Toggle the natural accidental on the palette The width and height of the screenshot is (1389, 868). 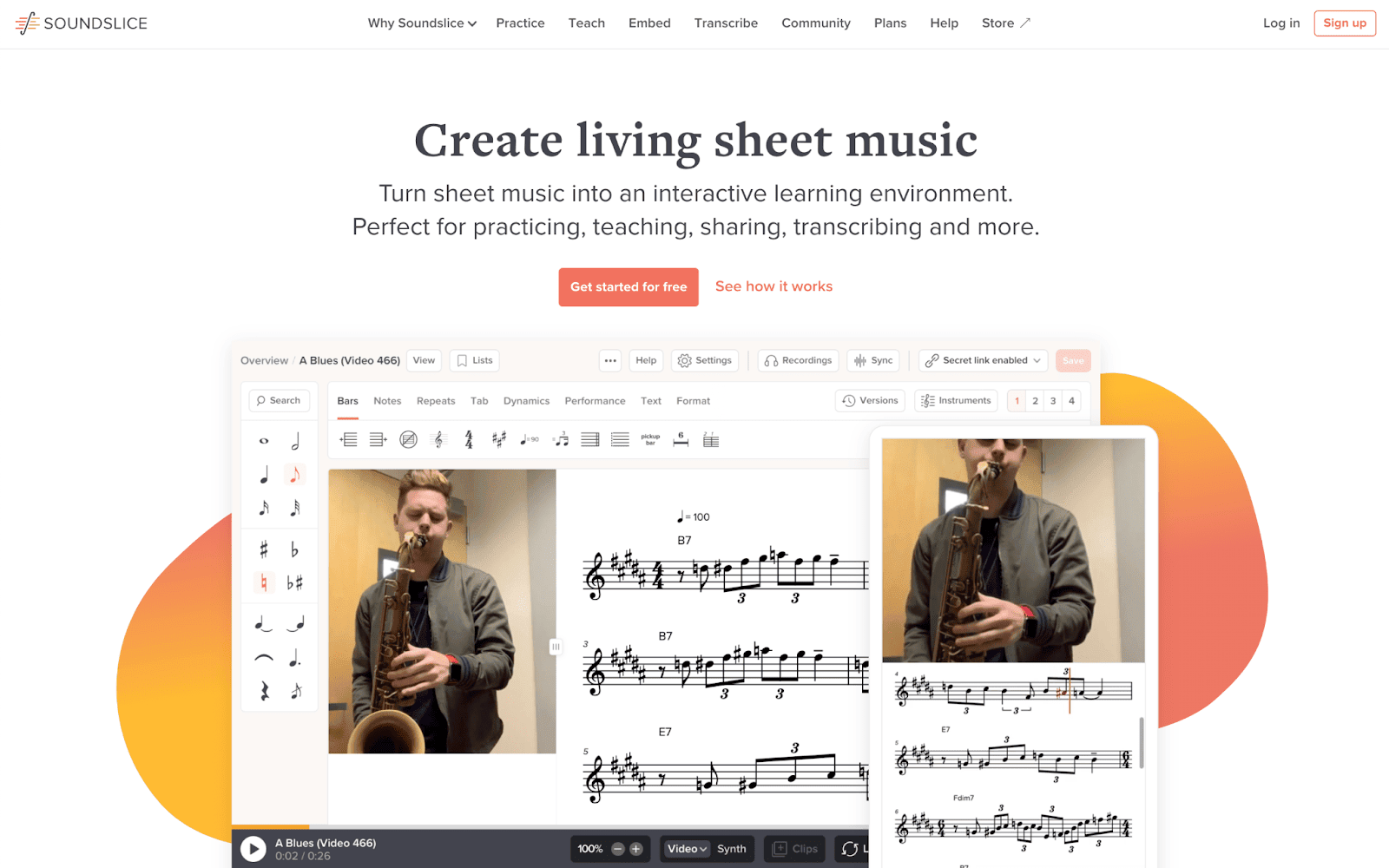[264, 582]
